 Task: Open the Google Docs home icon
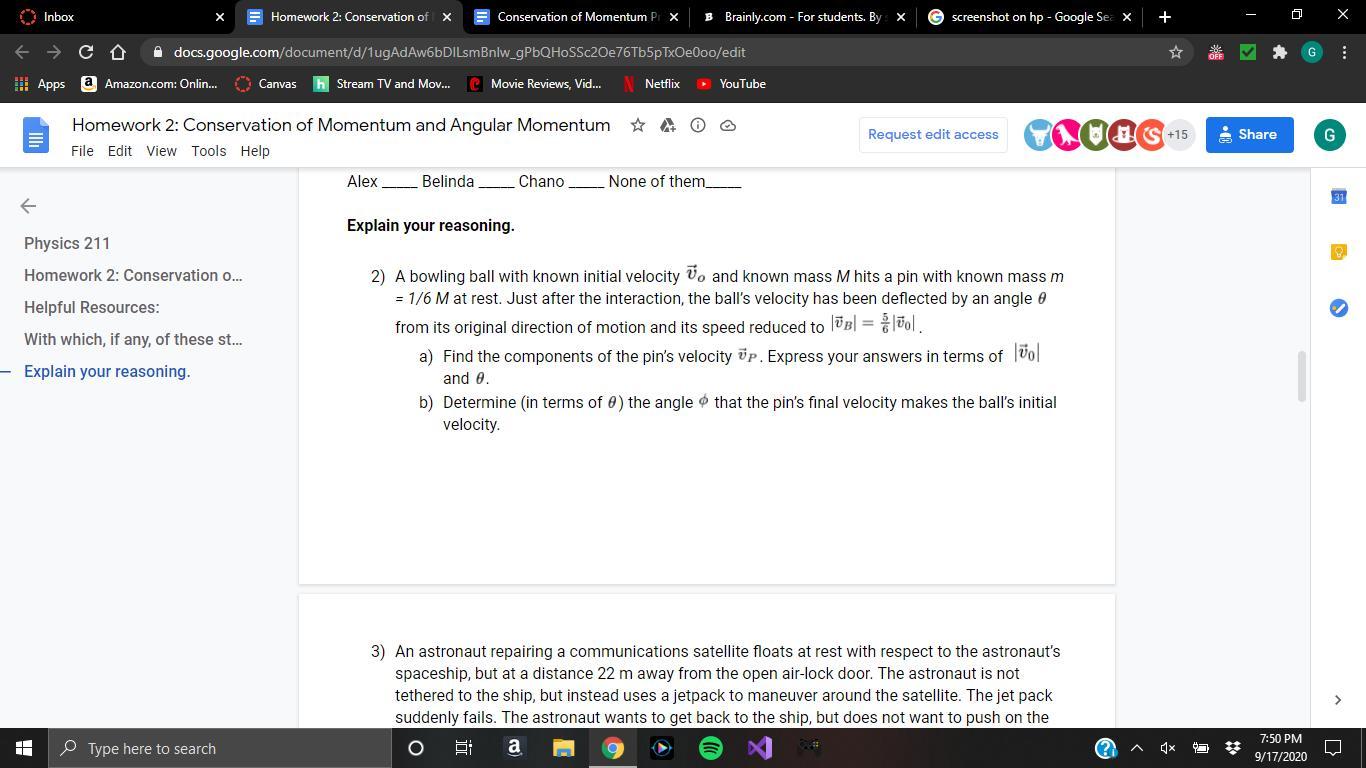tap(35, 136)
